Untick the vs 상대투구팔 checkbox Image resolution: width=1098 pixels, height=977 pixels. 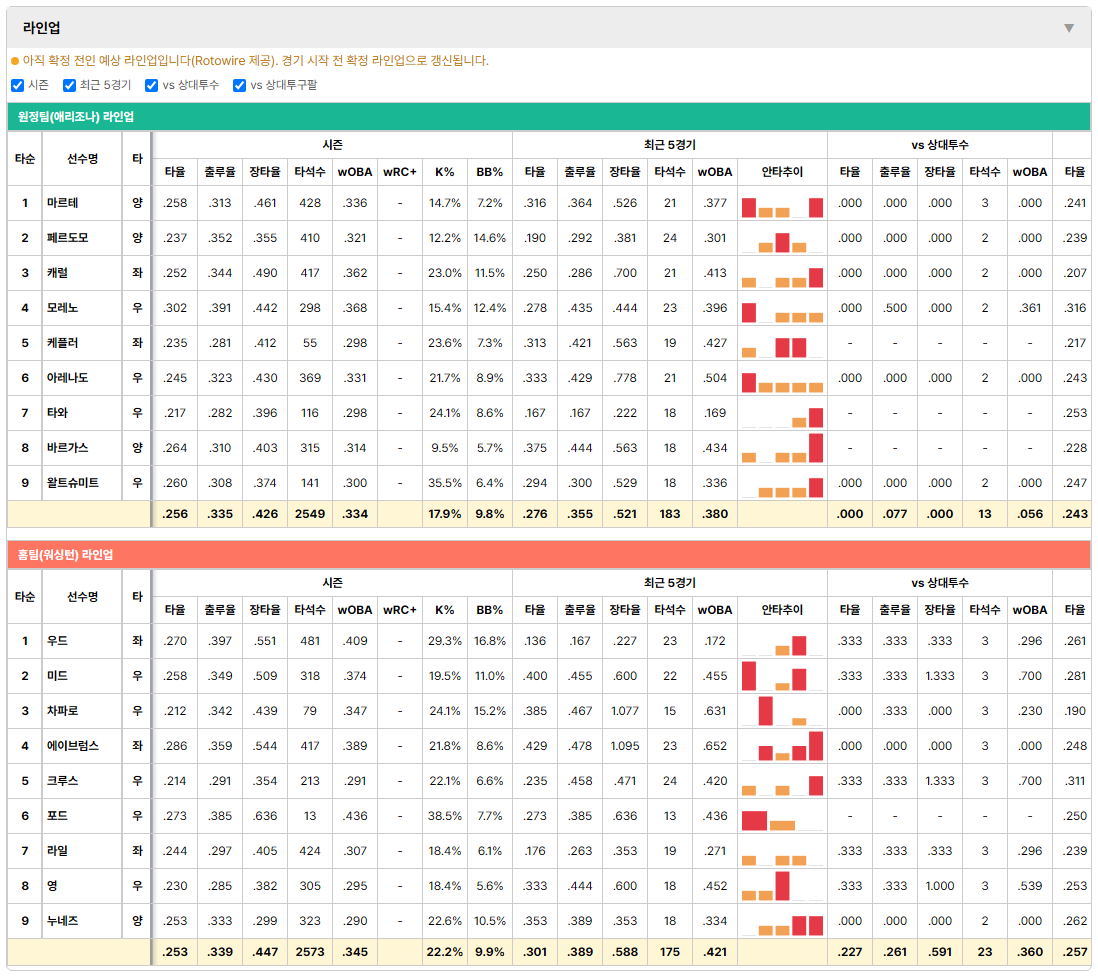coord(239,85)
